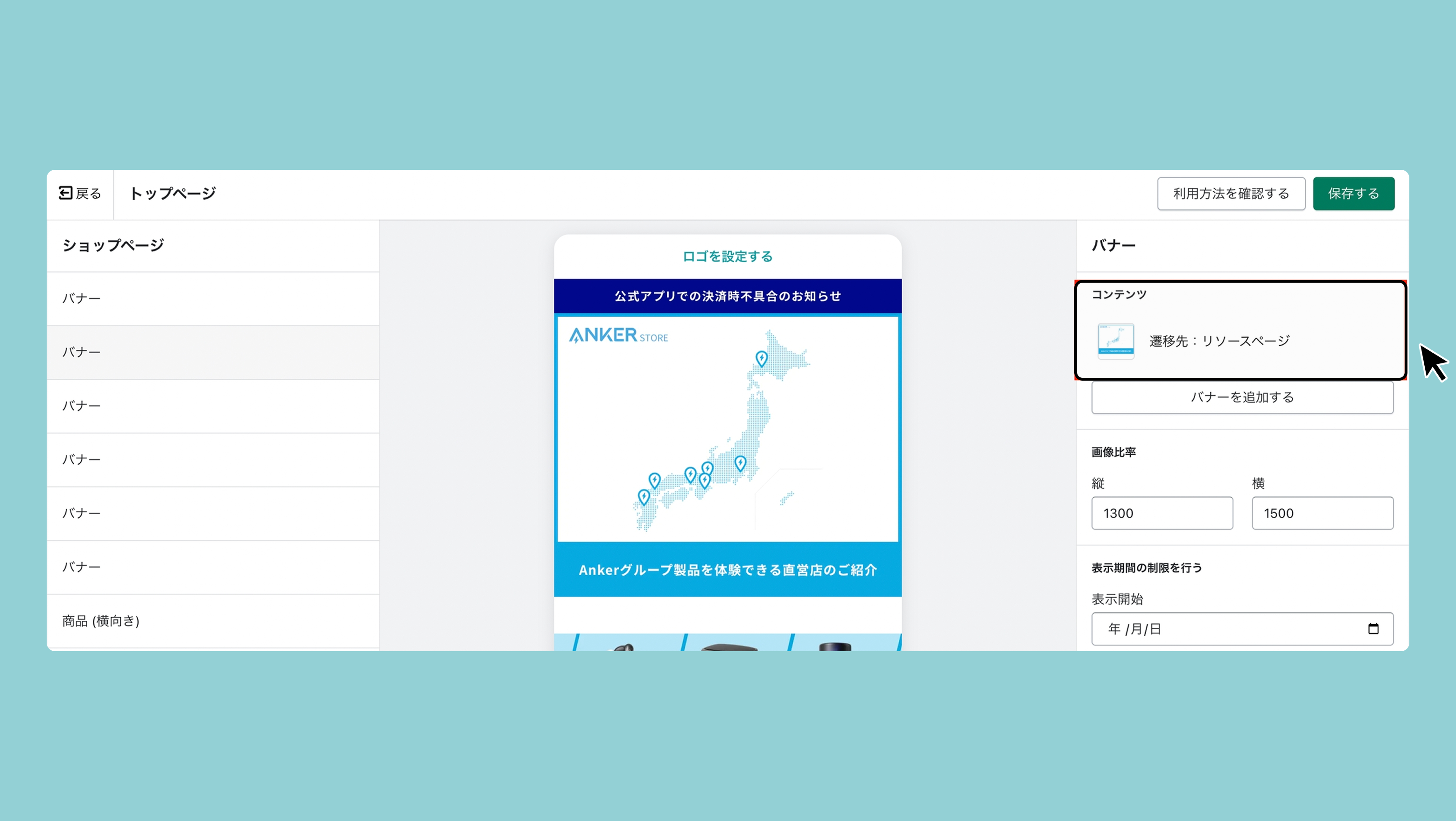Open the calendar picker icon in 表示開始 field
Viewport: 1456px width, 821px height.
click(1373, 629)
